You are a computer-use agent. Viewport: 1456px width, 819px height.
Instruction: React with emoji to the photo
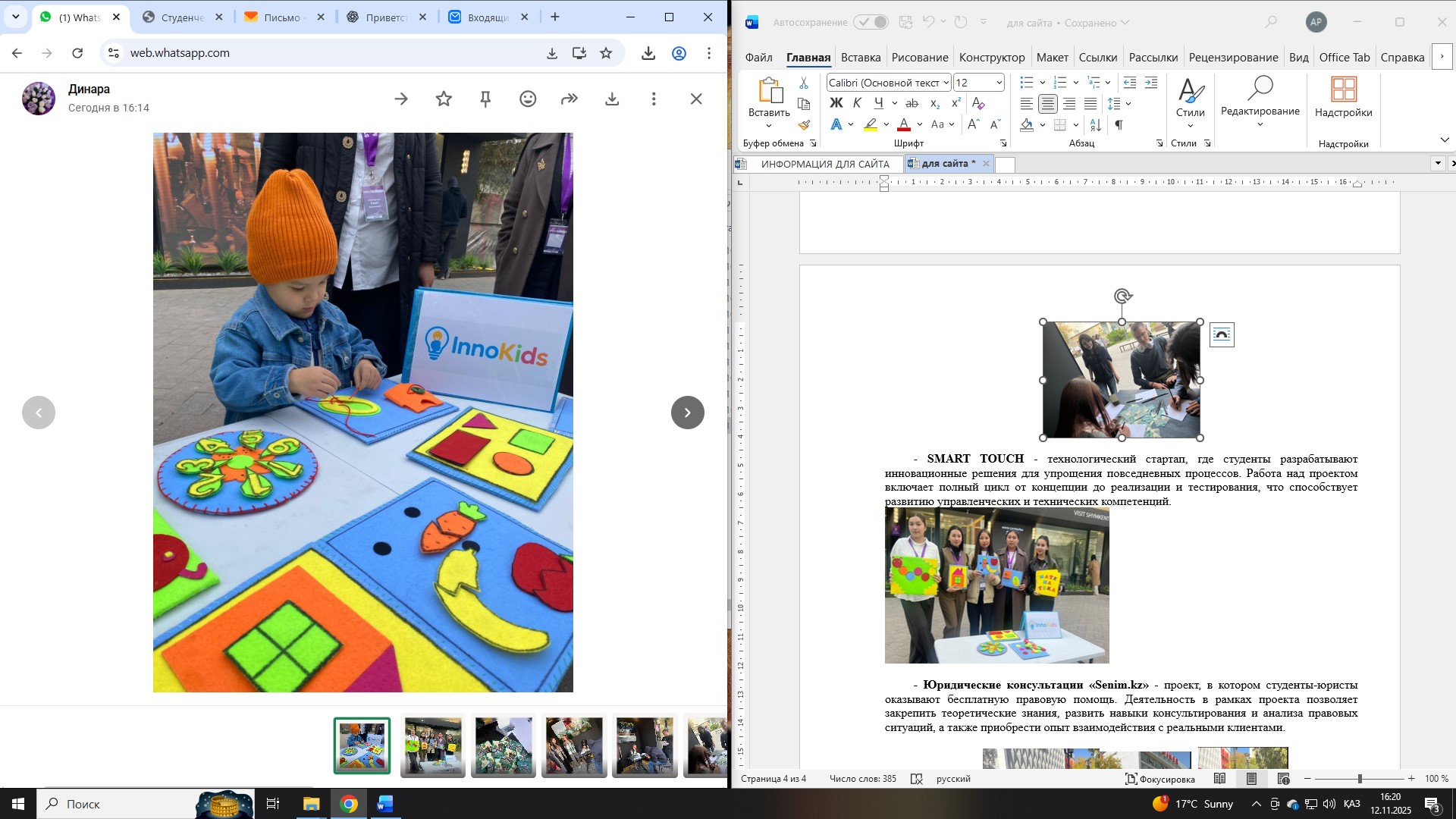528,99
